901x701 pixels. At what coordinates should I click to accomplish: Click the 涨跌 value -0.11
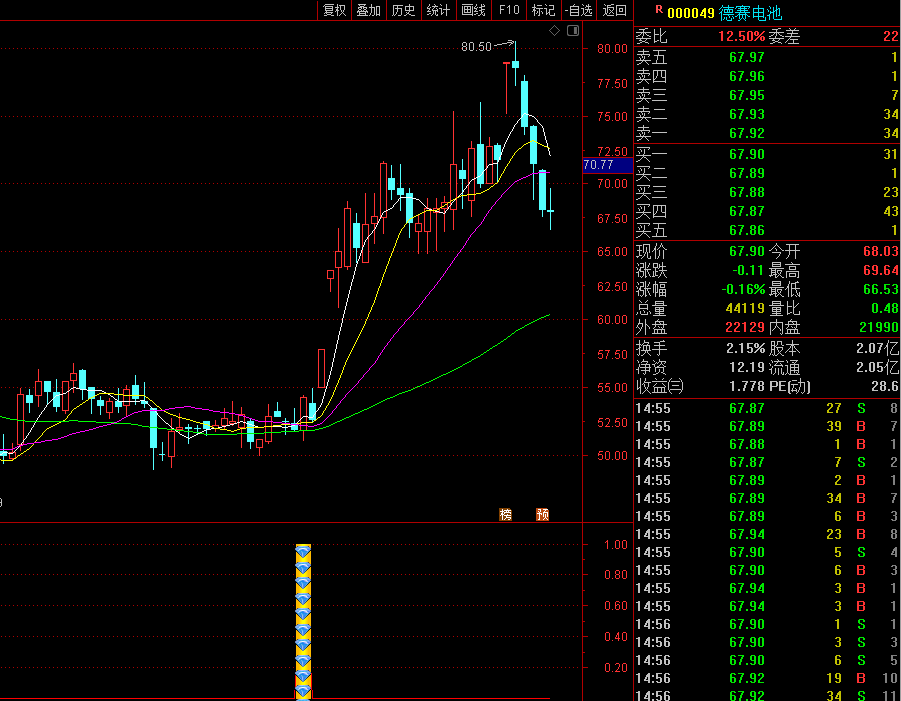click(x=748, y=270)
